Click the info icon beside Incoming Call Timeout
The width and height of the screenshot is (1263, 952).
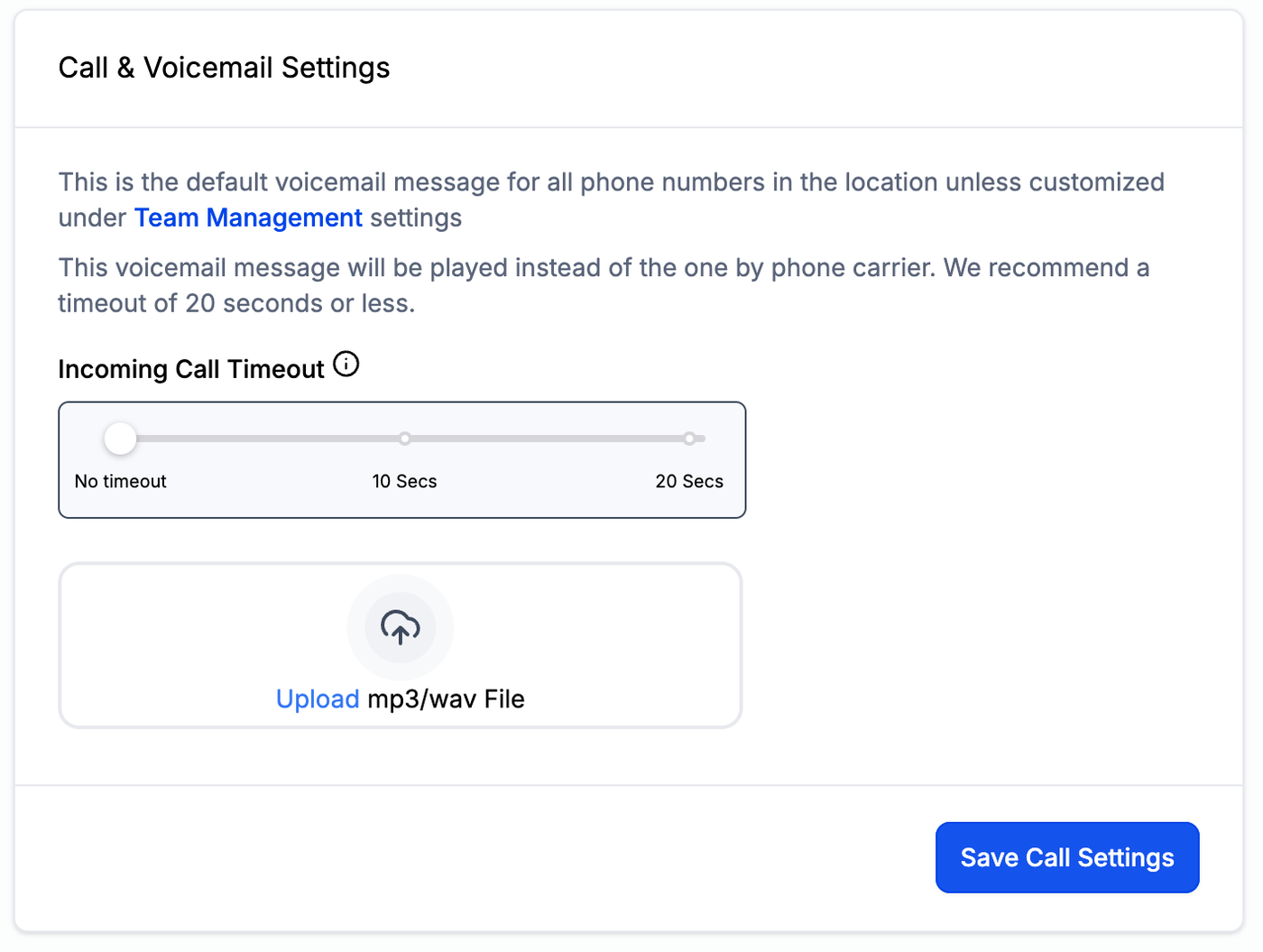point(346,365)
